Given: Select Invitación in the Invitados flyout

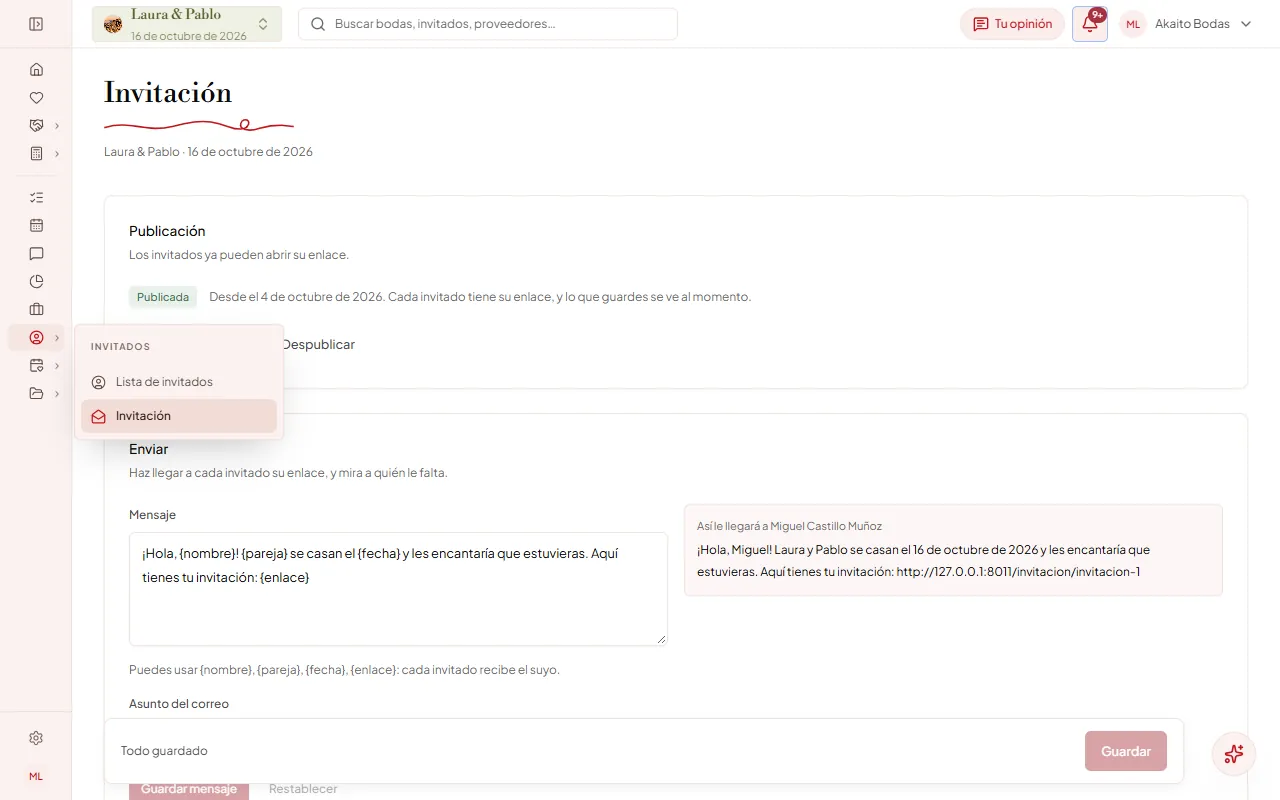Looking at the screenshot, I should (x=179, y=416).
